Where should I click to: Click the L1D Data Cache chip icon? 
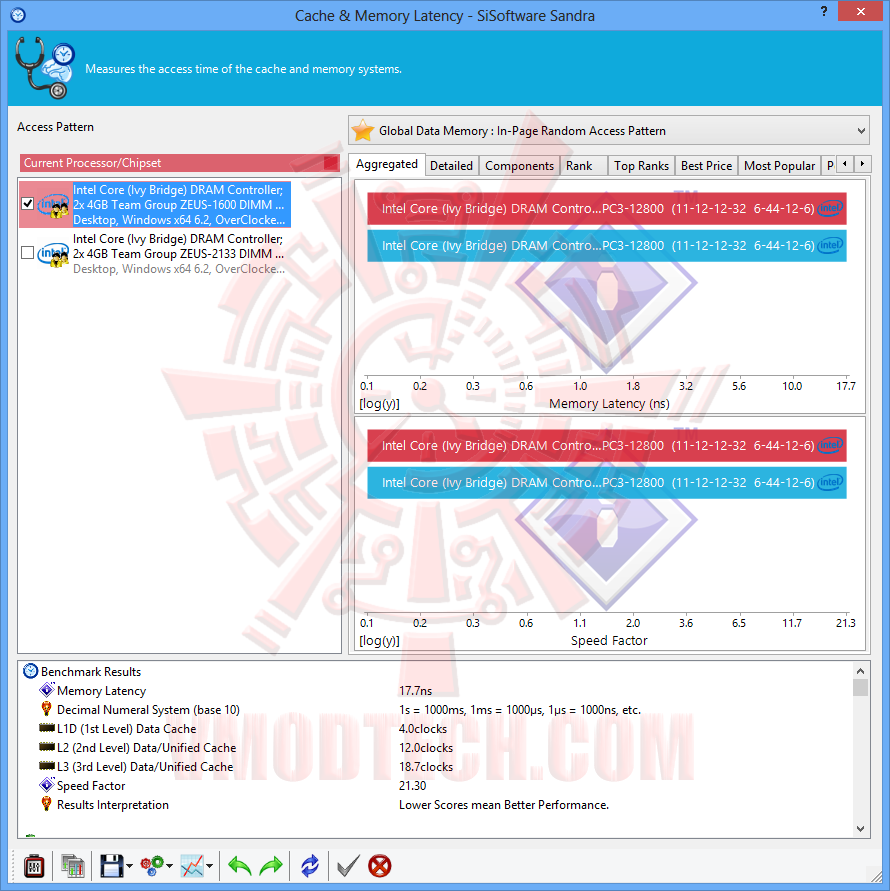pos(47,728)
